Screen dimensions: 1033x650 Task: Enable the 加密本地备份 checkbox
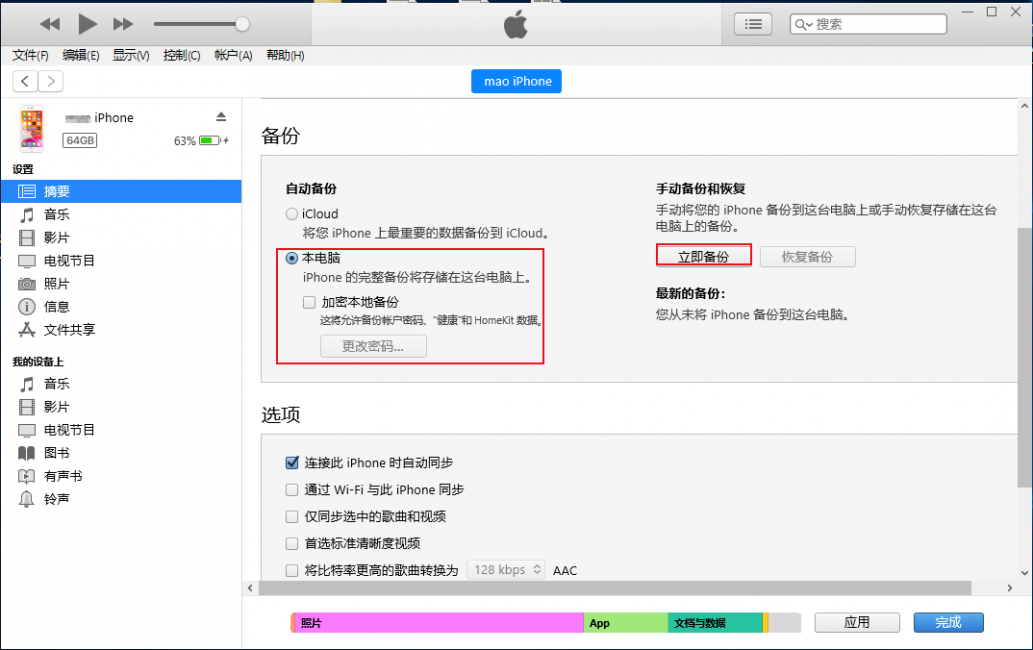tap(309, 302)
